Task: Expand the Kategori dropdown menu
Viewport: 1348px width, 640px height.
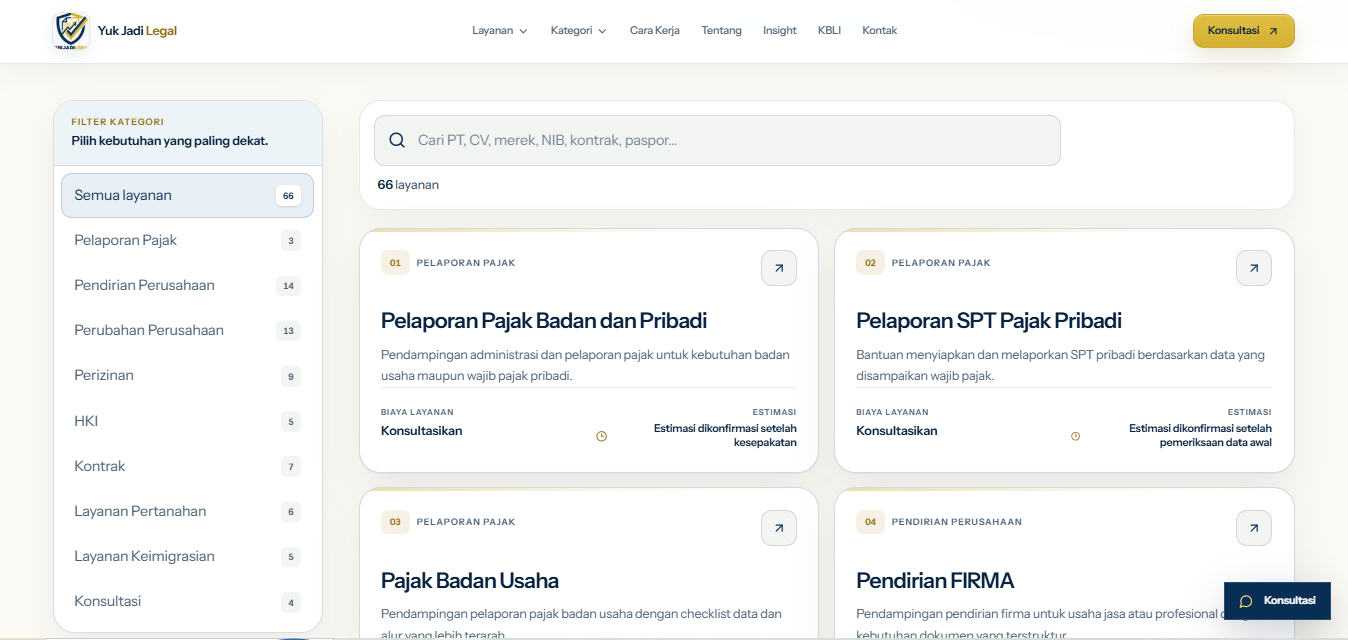Action: point(579,31)
